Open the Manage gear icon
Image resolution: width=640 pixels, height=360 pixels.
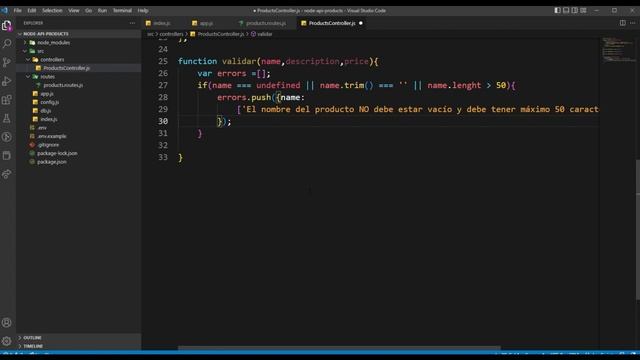7,341
